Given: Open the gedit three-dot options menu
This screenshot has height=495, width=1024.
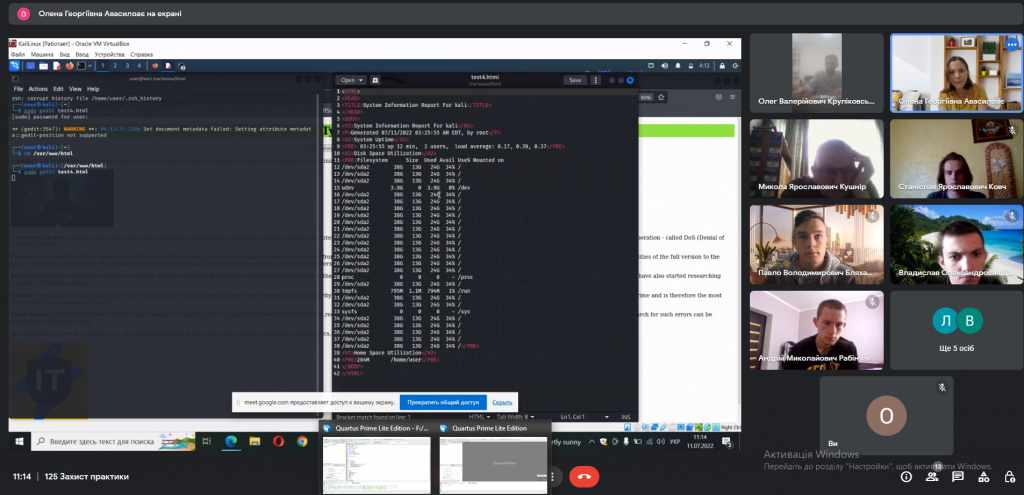Looking at the screenshot, I should (595, 80).
